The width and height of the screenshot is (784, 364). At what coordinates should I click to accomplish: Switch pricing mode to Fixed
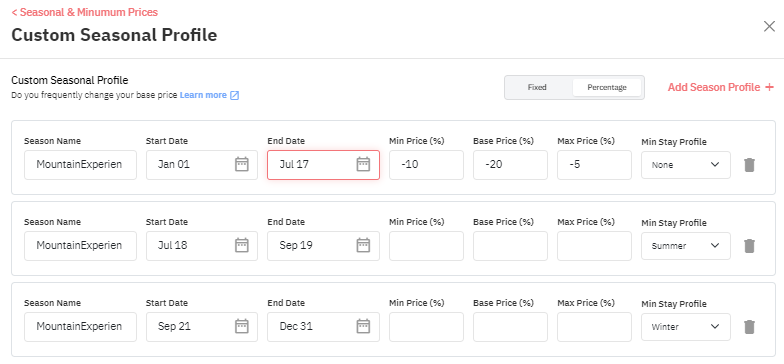coord(537,87)
